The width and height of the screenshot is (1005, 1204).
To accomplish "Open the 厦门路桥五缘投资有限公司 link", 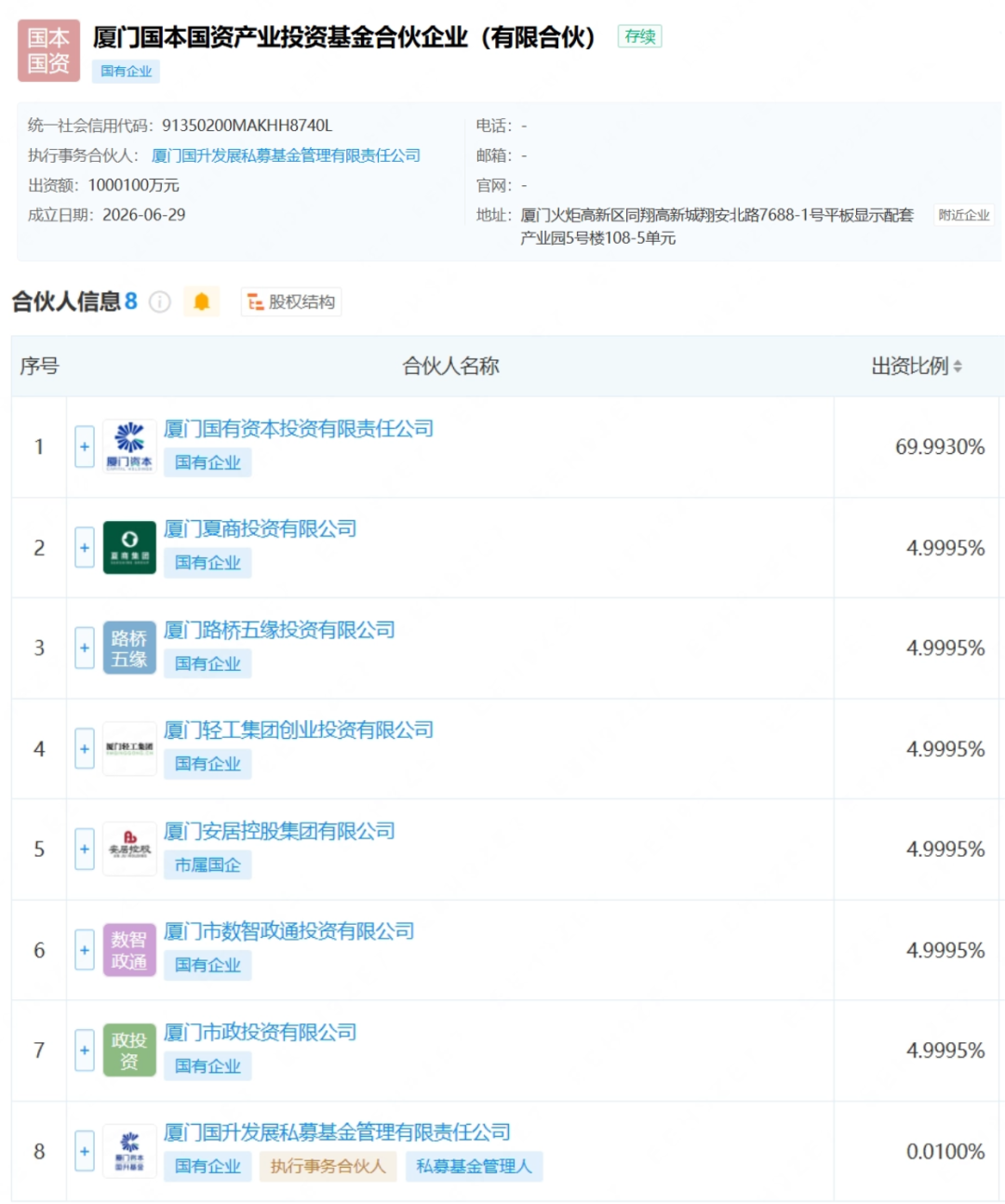I will pos(279,630).
